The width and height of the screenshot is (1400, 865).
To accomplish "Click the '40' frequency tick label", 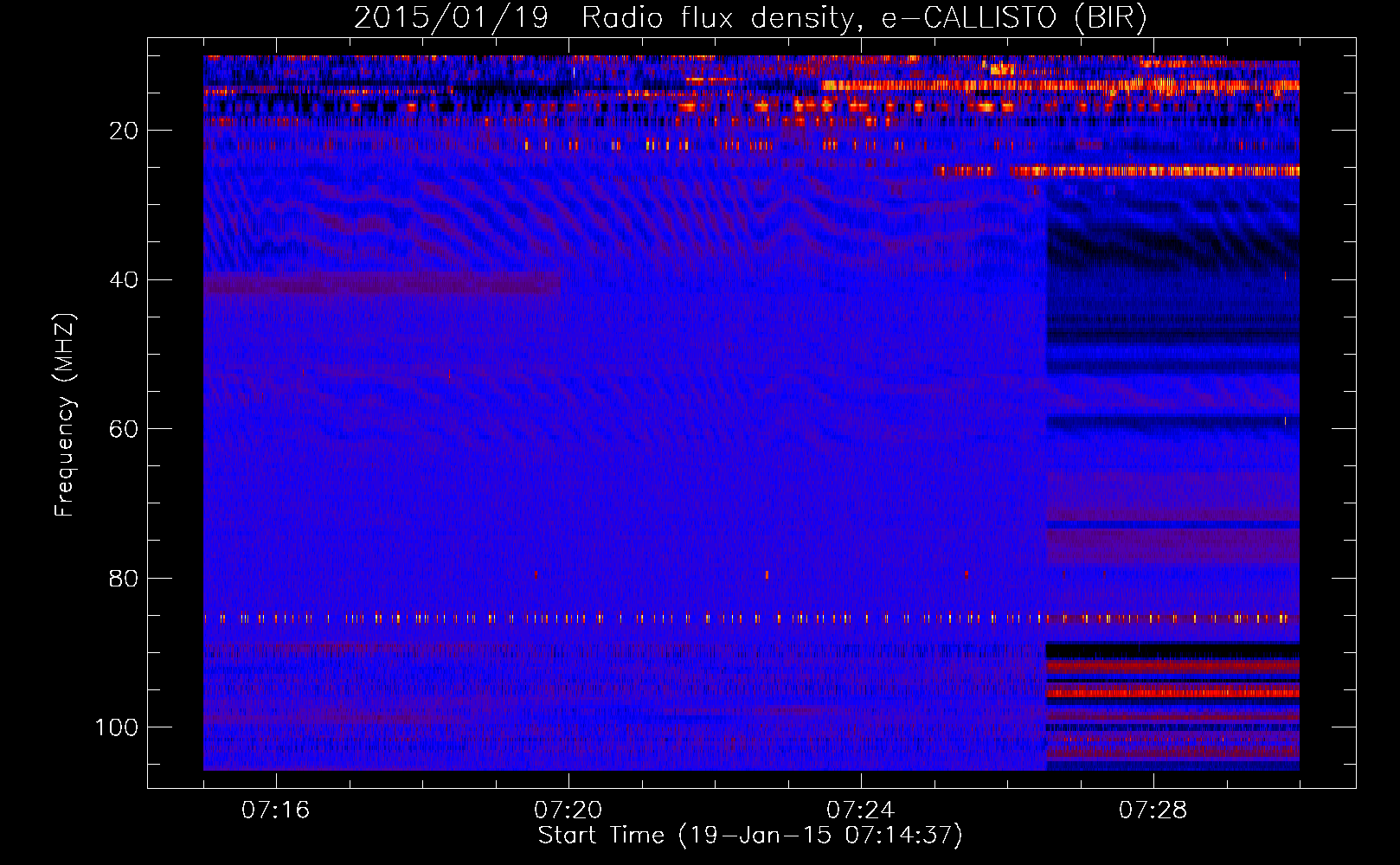I will (124, 280).
